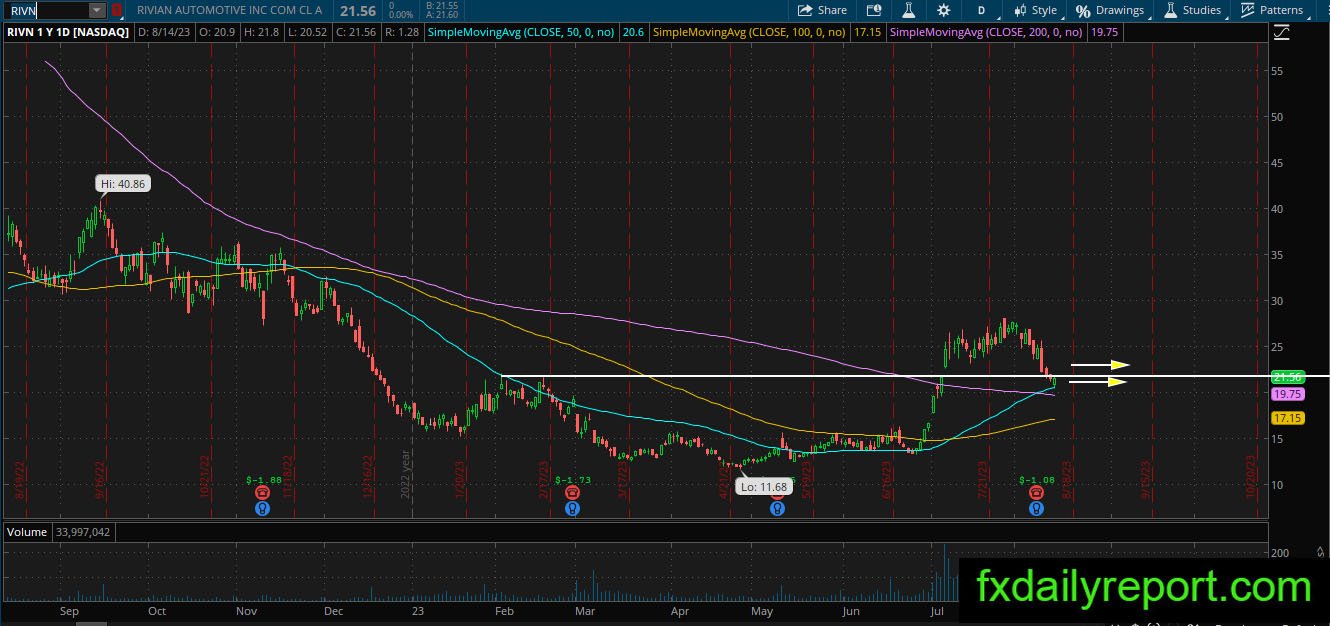Image resolution: width=1330 pixels, height=626 pixels.
Task: Click the chart mode icon below Patterns
Action: [1281, 32]
